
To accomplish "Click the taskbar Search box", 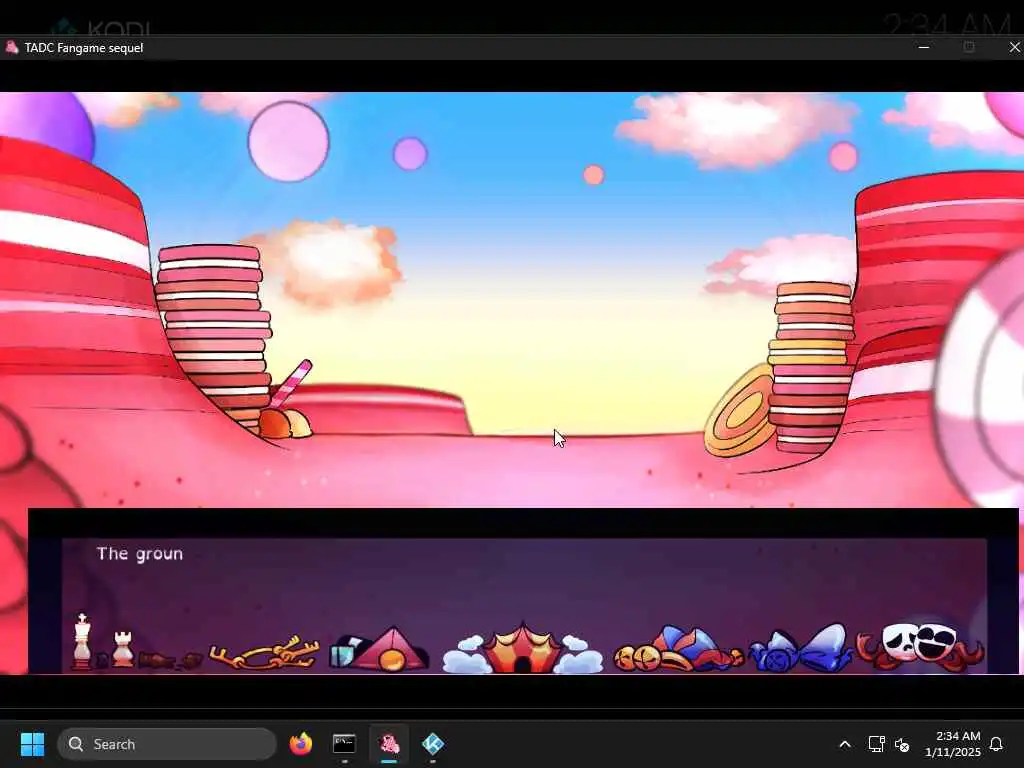I will (167, 744).
